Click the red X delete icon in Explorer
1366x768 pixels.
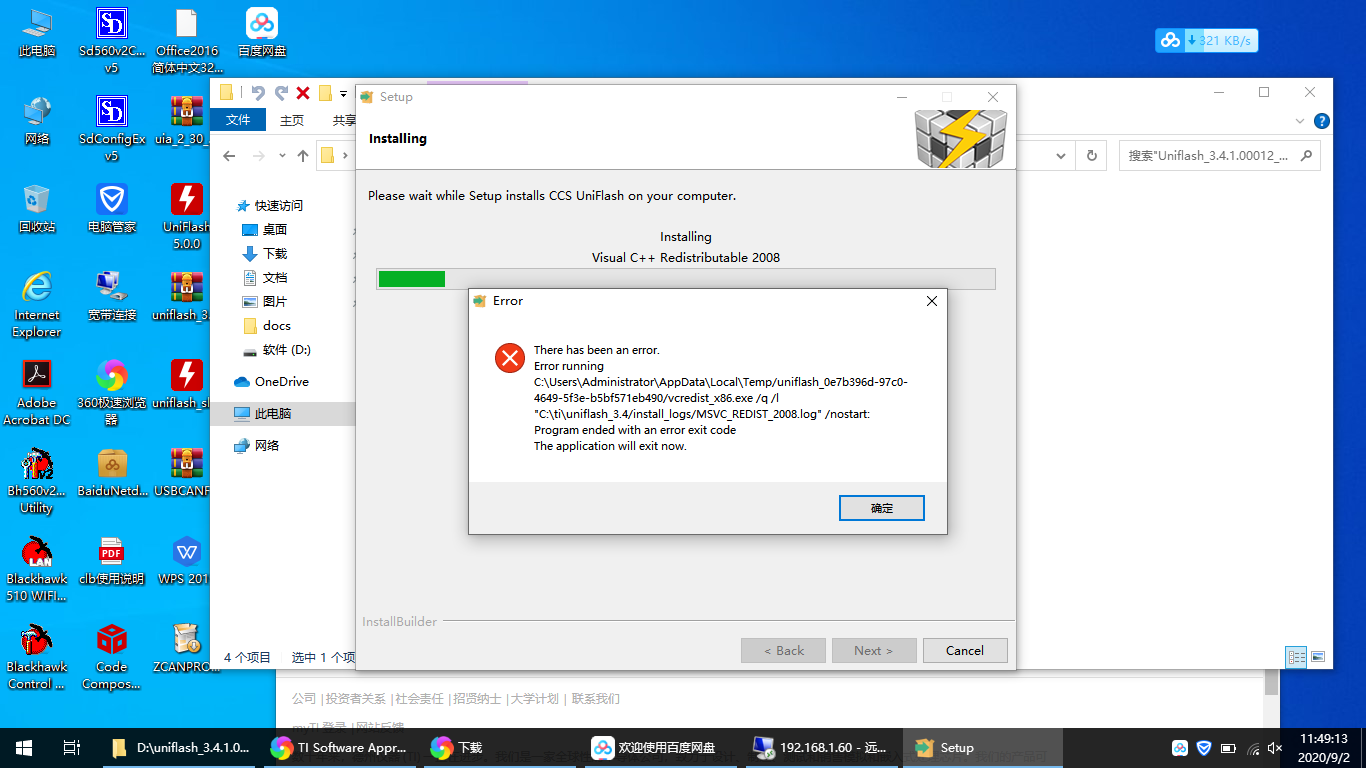click(x=303, y=93)
